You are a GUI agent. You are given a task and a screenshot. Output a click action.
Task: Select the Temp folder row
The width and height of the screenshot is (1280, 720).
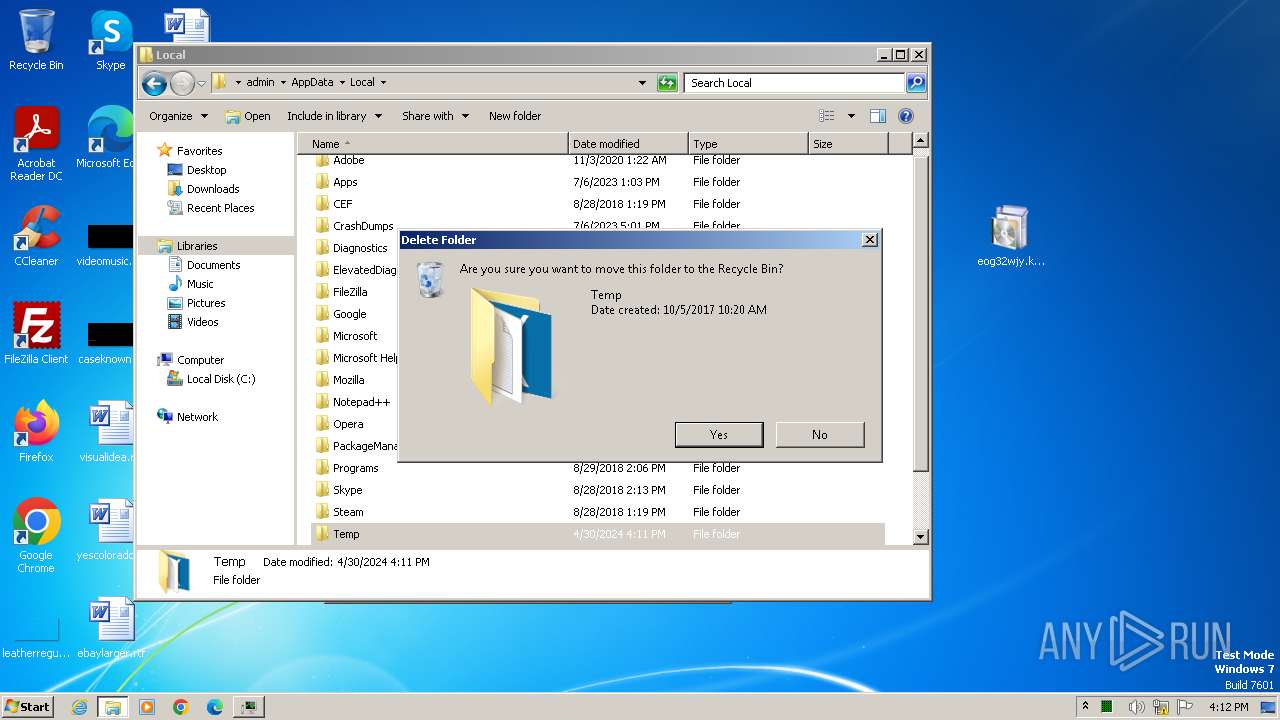[598, 534]
